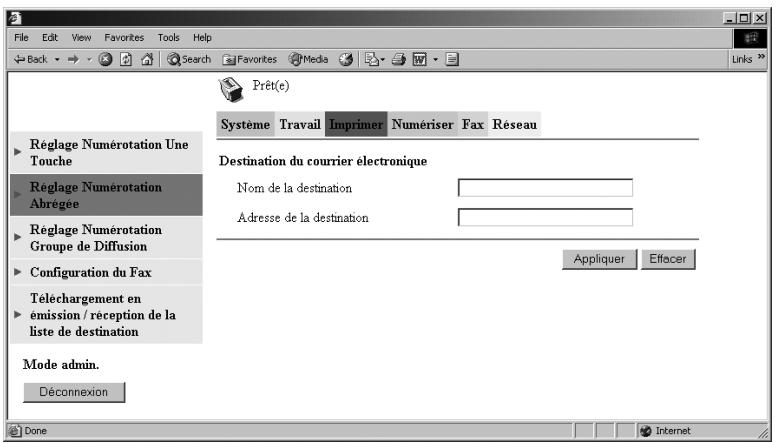This screenshot has width=776, height=443.
Task: Go to Home page icon
Action: 147,59
